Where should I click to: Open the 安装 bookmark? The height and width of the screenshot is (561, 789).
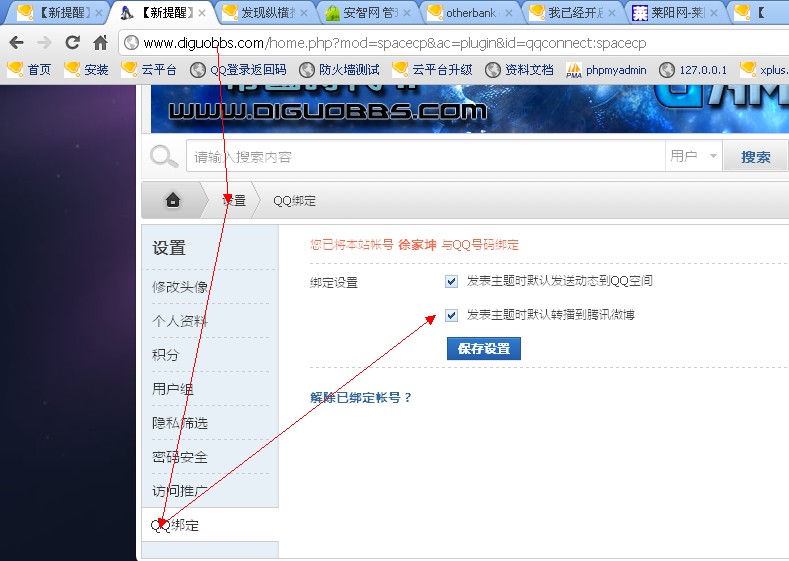[x=86, y=69]
